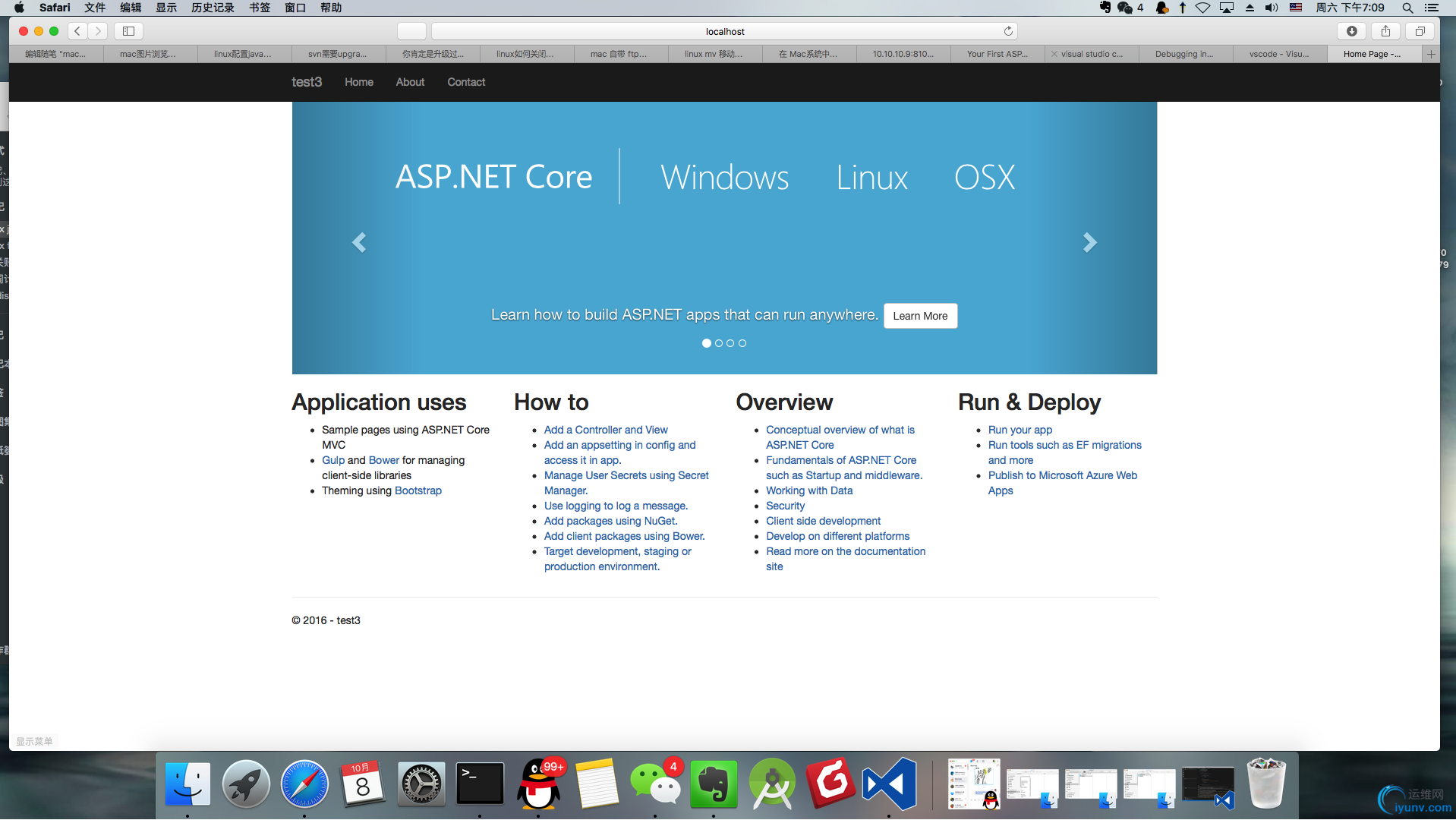Open the 窗口 menu
The width and height of the screenshot is (1456, 820).
pos(295,8)
